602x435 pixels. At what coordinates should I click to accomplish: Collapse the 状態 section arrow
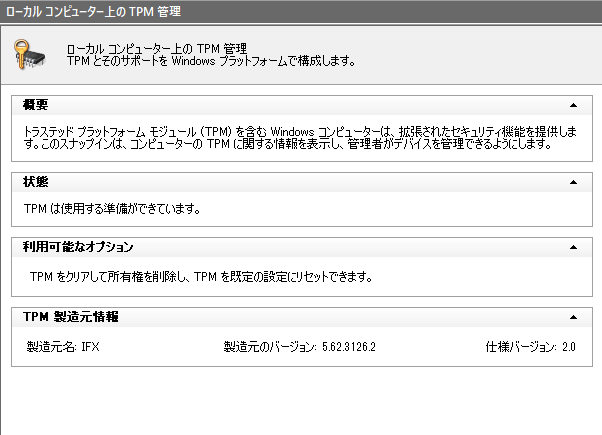point(573,182)
